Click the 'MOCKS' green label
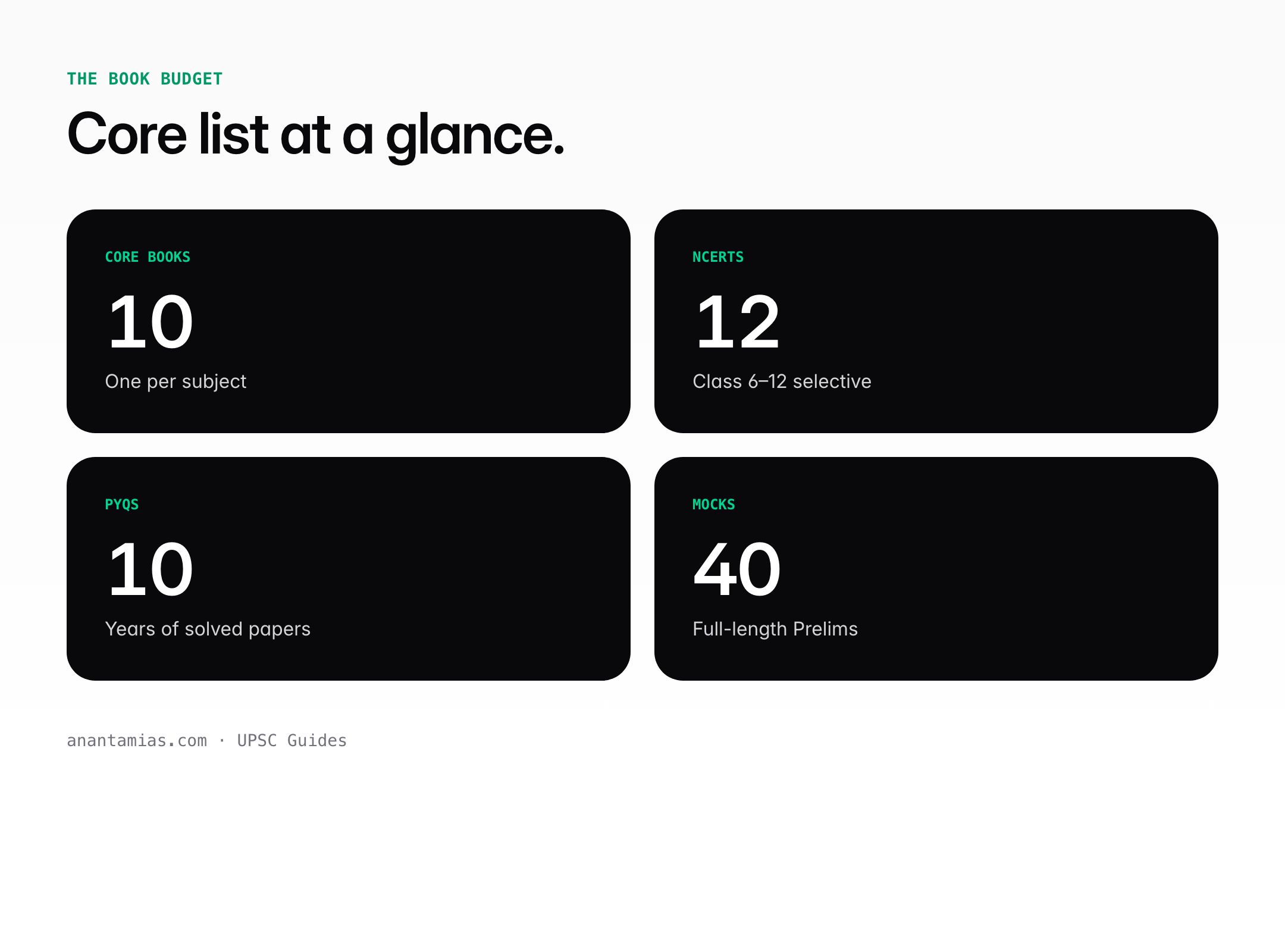Screen dimensions: 1285x952 coord(714,505)
